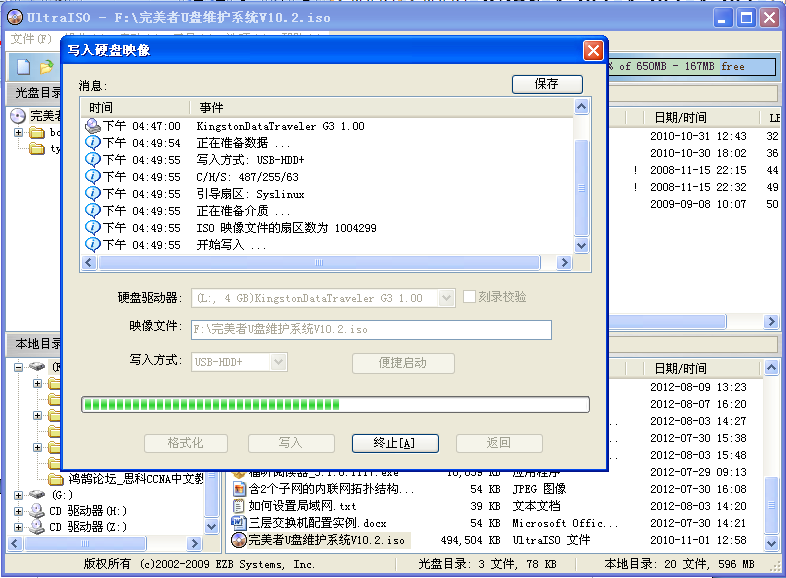Click the 映像文件 path input field
This screenshot has height=578, width=786.
tap(371, 329)
